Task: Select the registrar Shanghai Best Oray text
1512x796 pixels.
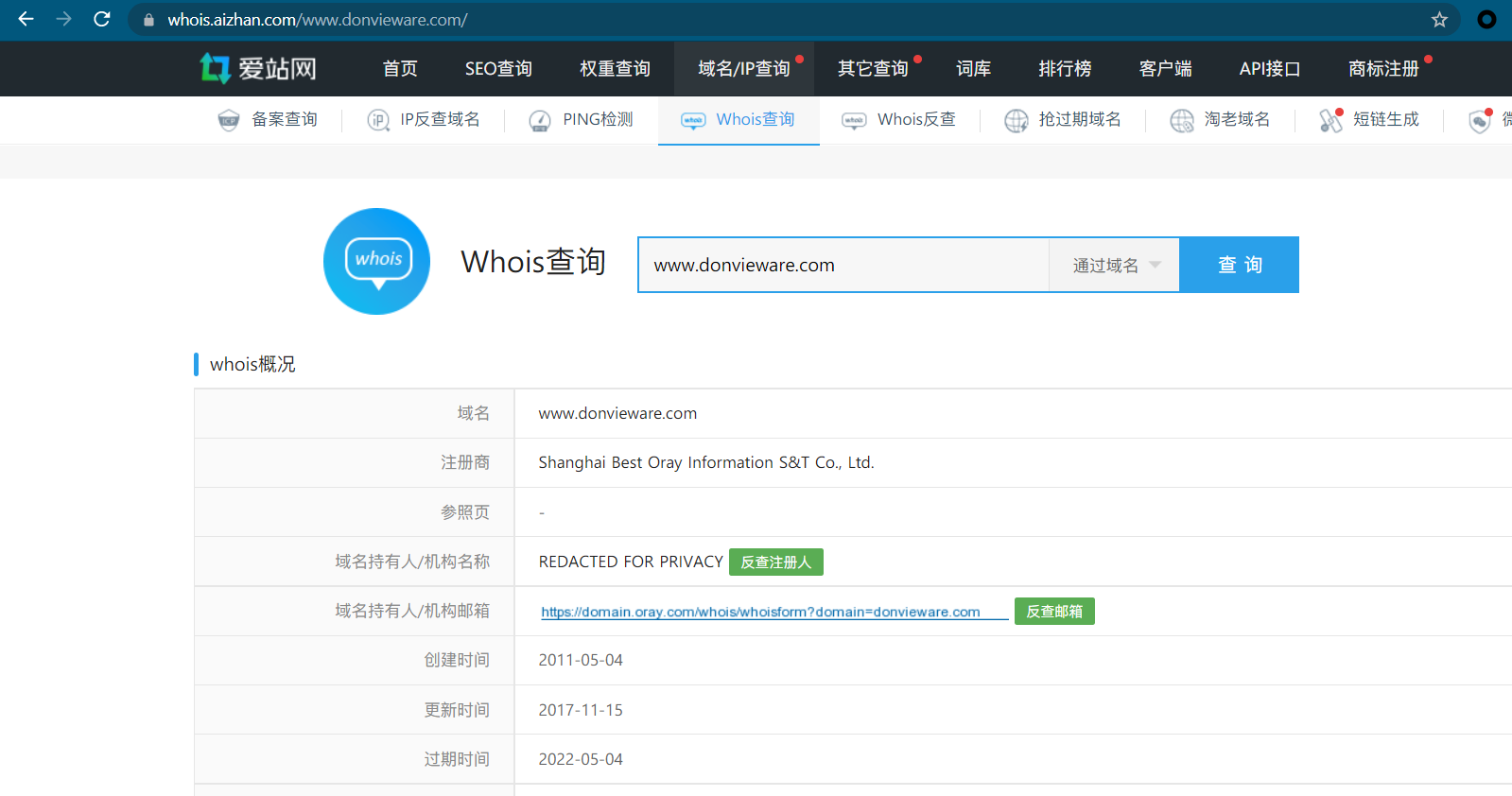Action: pyautogui.click(x=706, y=462)
